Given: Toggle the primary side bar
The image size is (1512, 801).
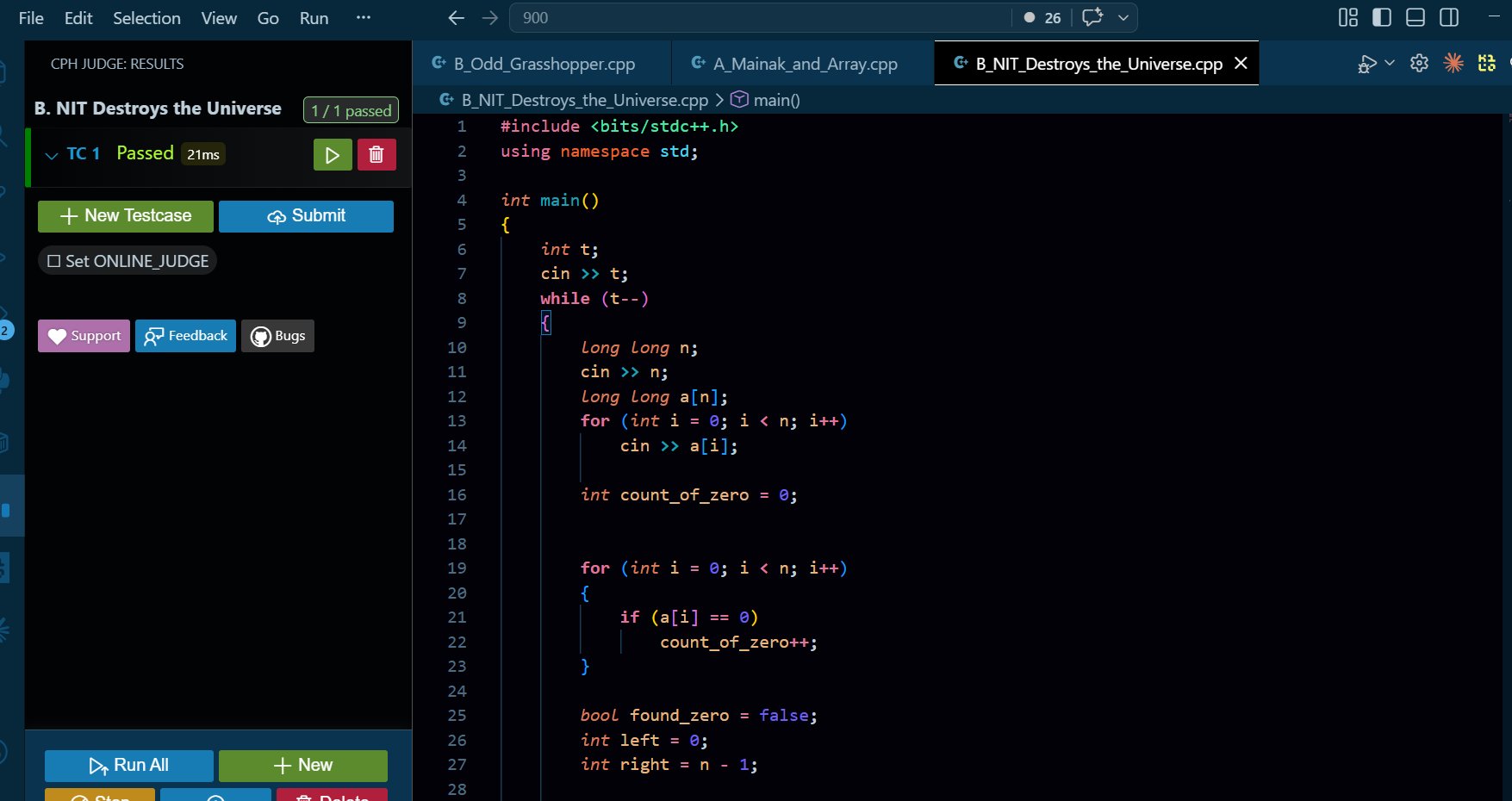Looking at the screenshot, I should point(1382,17).
